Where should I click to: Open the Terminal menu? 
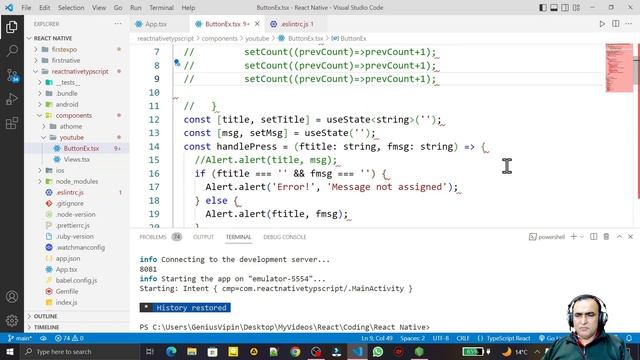161,8
